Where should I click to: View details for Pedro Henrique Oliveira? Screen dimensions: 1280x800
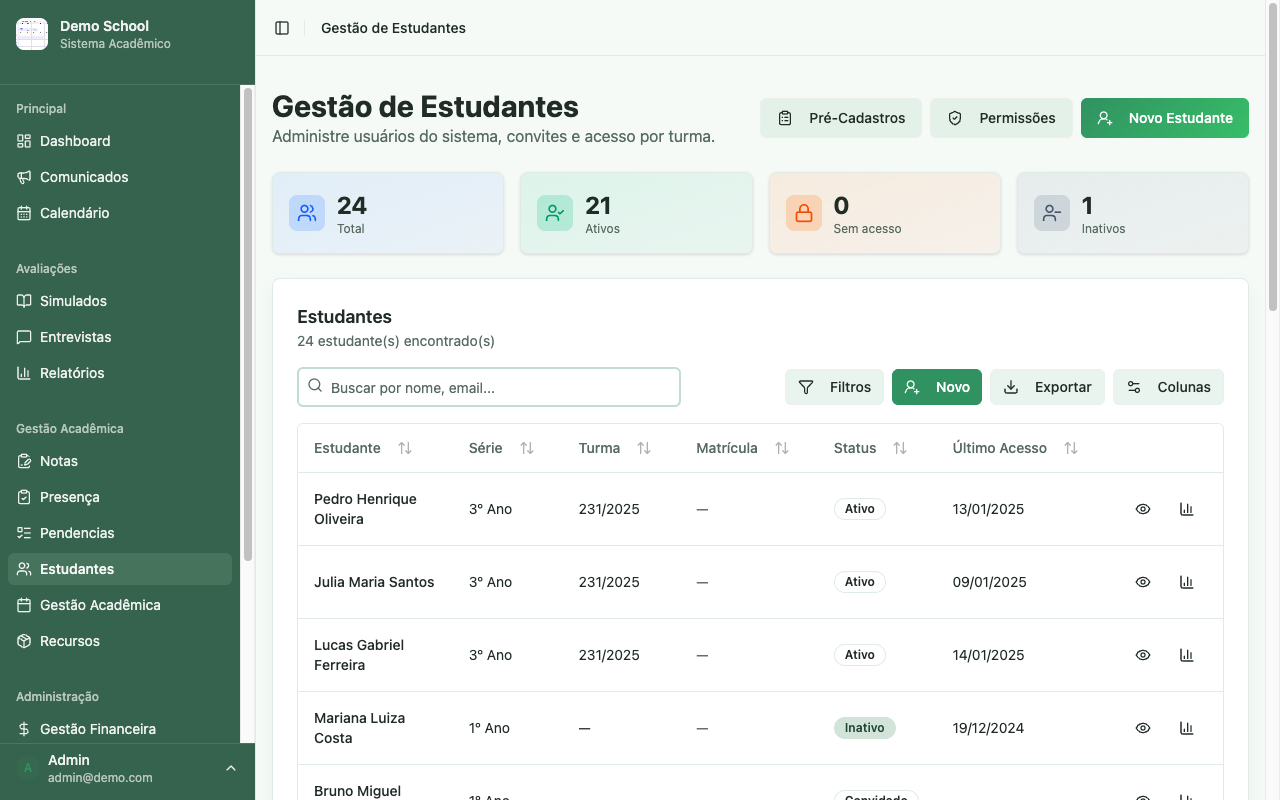tap(1143, 509)
